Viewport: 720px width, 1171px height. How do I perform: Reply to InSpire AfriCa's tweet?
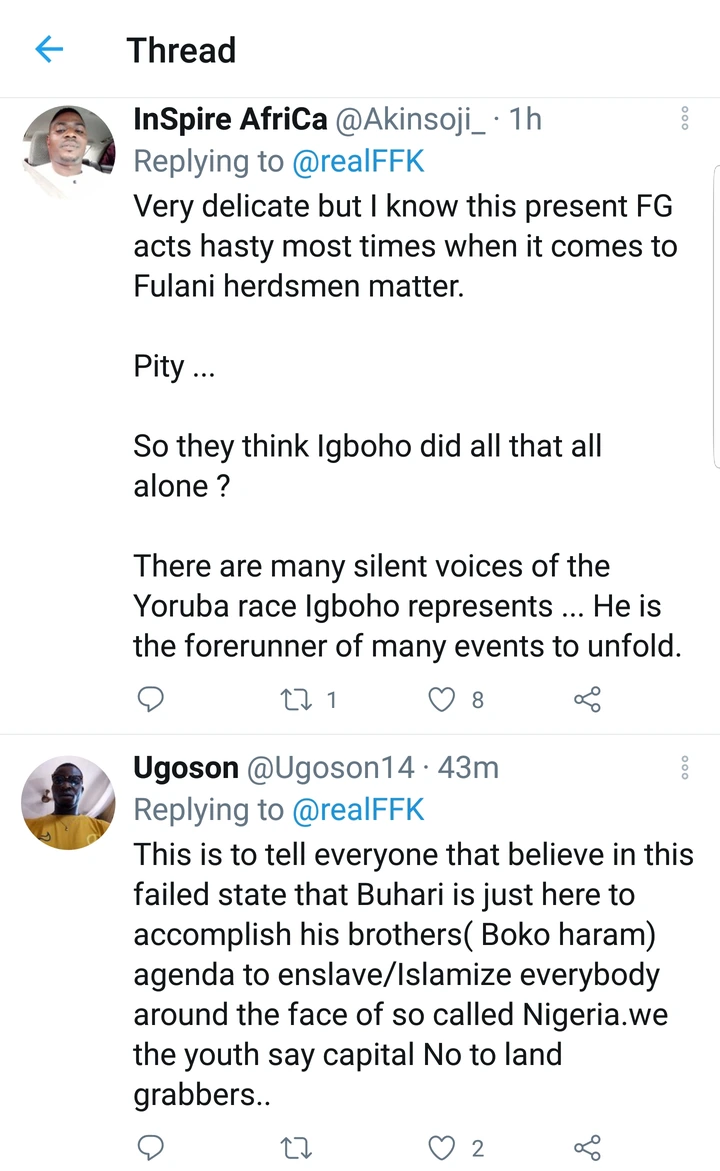coord(149,699)
